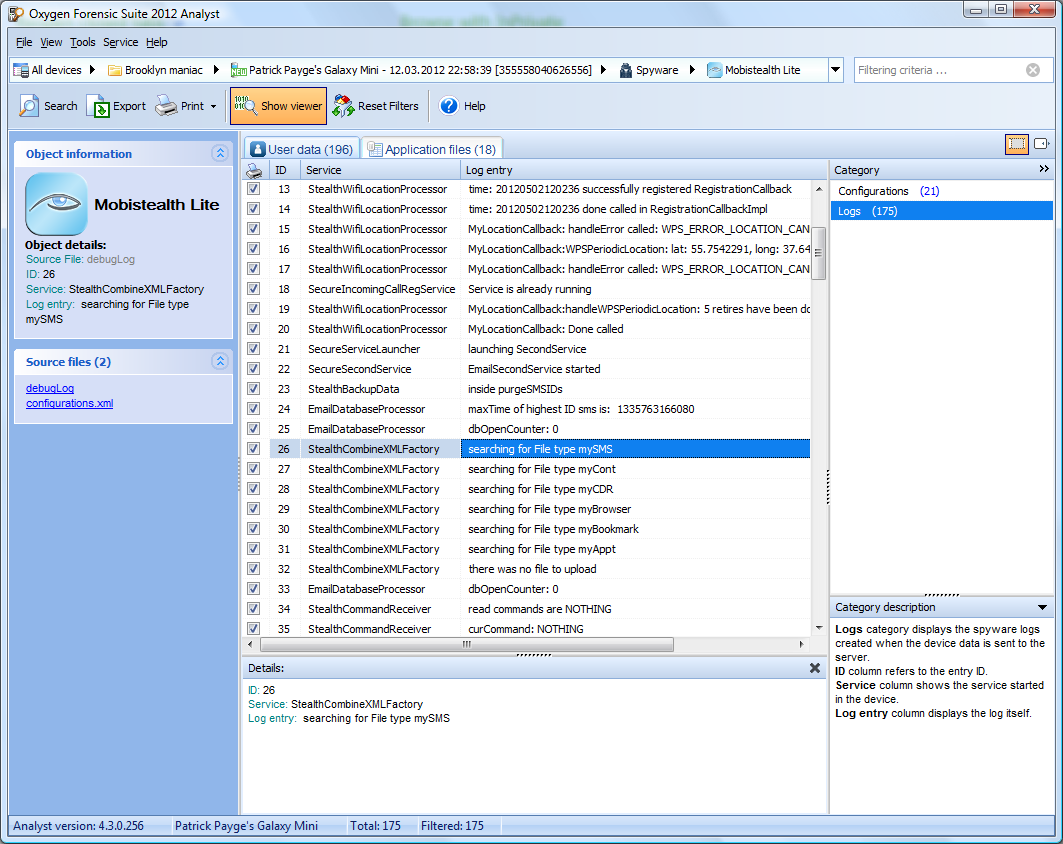This screenshot has width=1063, height=844.
Task: Click the horizontal scrollbar of the log table
Action: [x=465, y=645]
